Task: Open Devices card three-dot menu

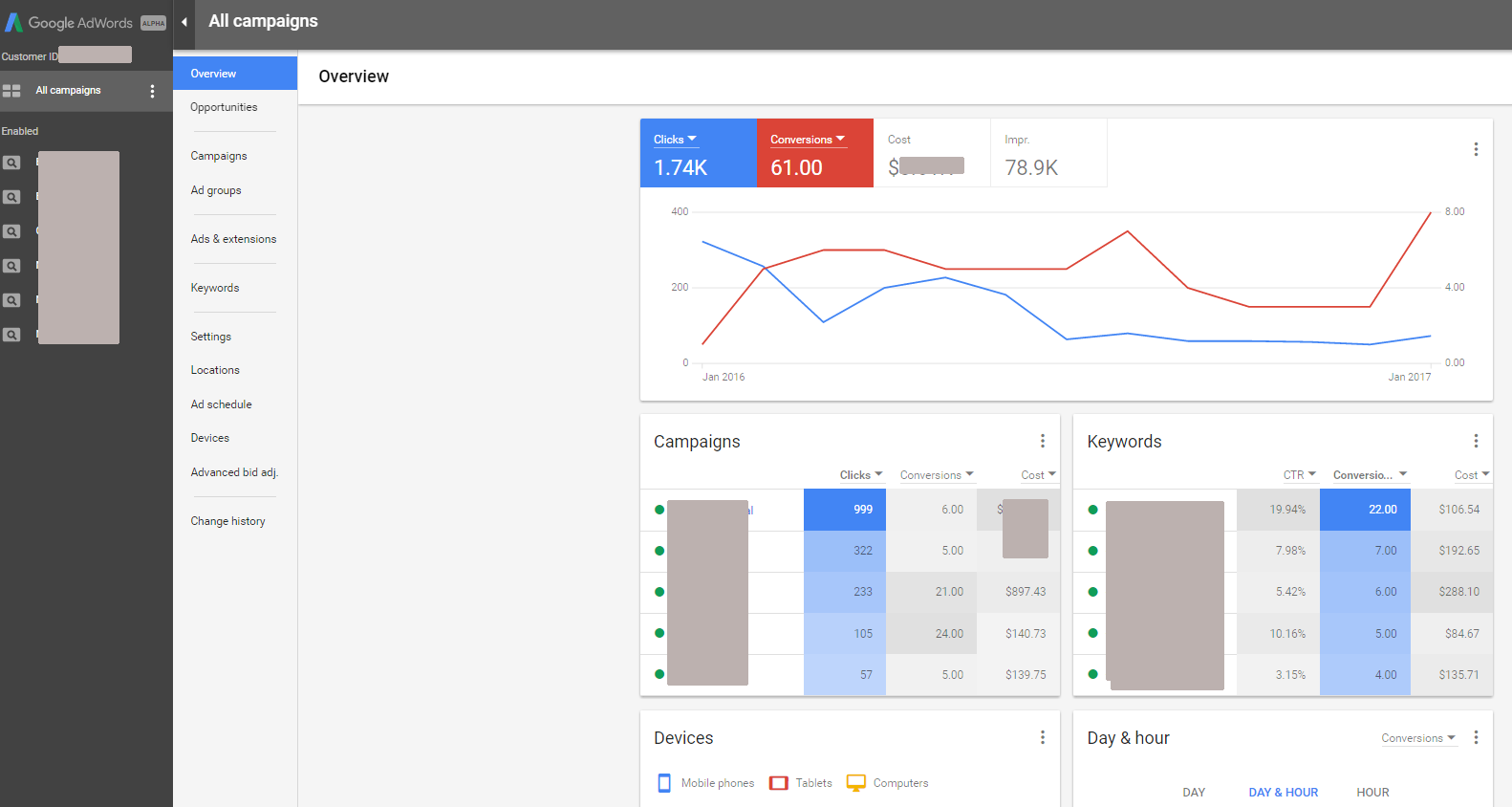Action: point(1043,737)
